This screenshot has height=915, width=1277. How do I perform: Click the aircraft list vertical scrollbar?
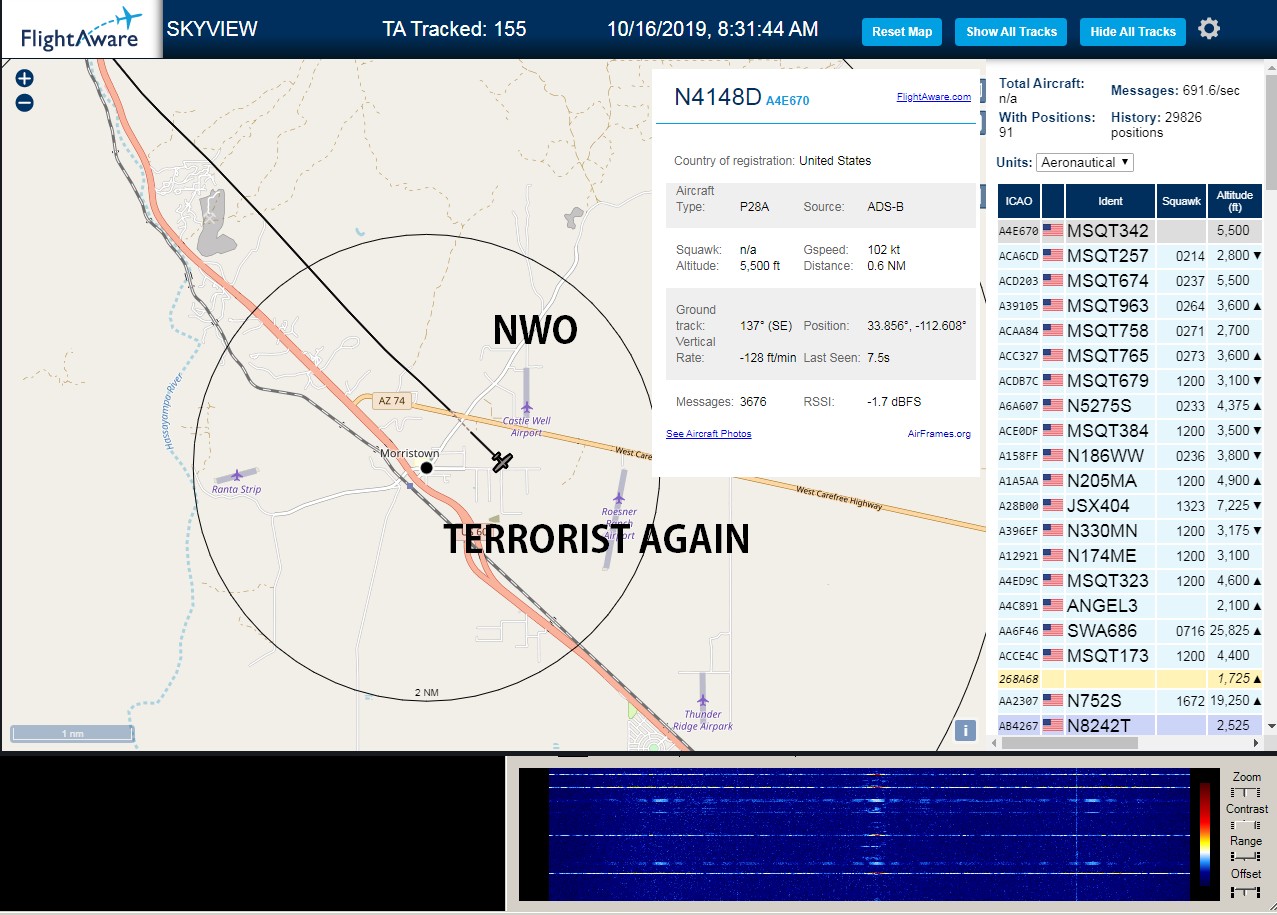point(1271,130)
